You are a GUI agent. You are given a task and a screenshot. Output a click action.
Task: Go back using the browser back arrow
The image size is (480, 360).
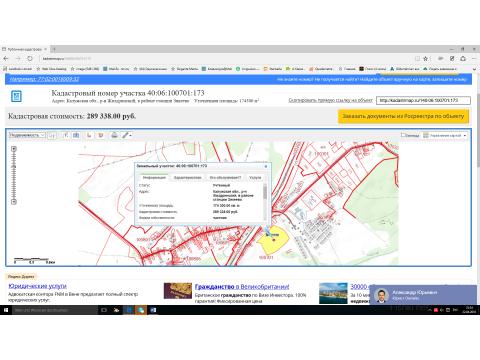tap(6, 58)
